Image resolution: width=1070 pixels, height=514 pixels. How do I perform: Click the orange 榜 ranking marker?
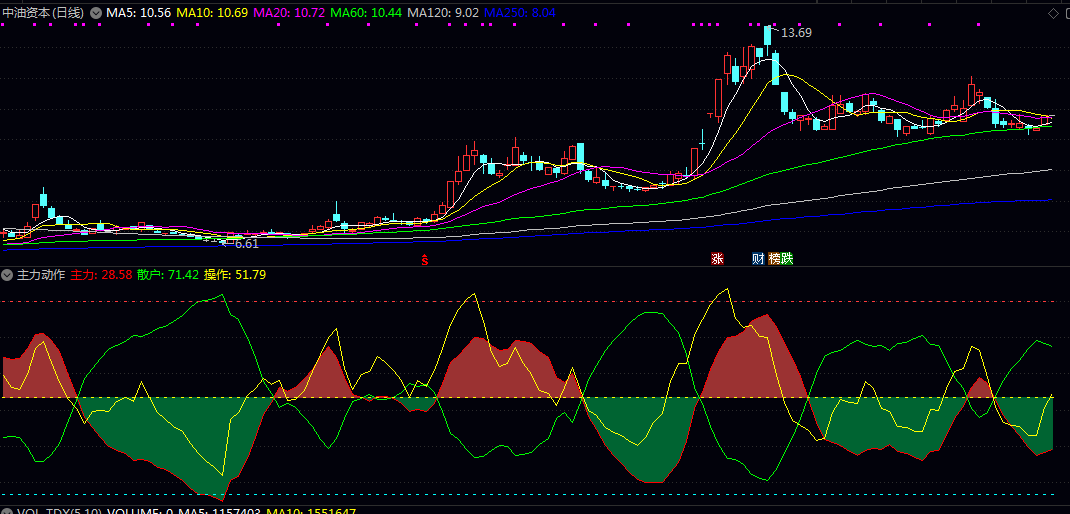click(774, 259)
